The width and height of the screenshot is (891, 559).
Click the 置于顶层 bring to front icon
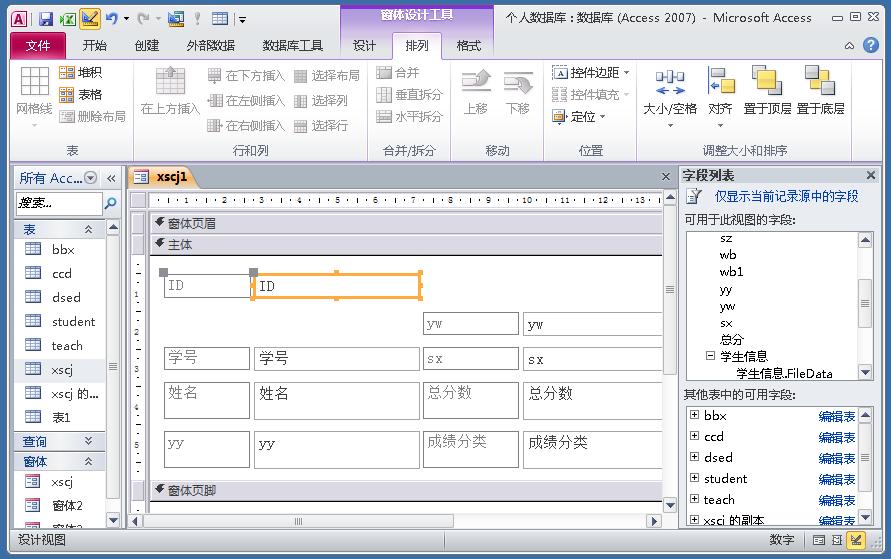[767, 89]
